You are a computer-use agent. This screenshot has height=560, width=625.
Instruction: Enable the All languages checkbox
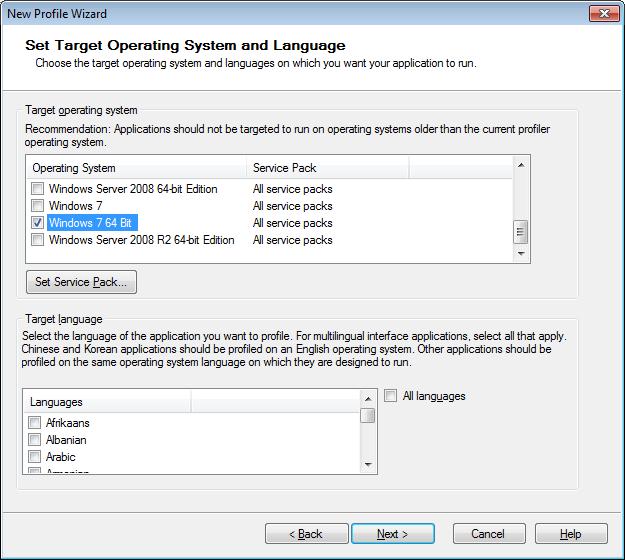[391, 396]
